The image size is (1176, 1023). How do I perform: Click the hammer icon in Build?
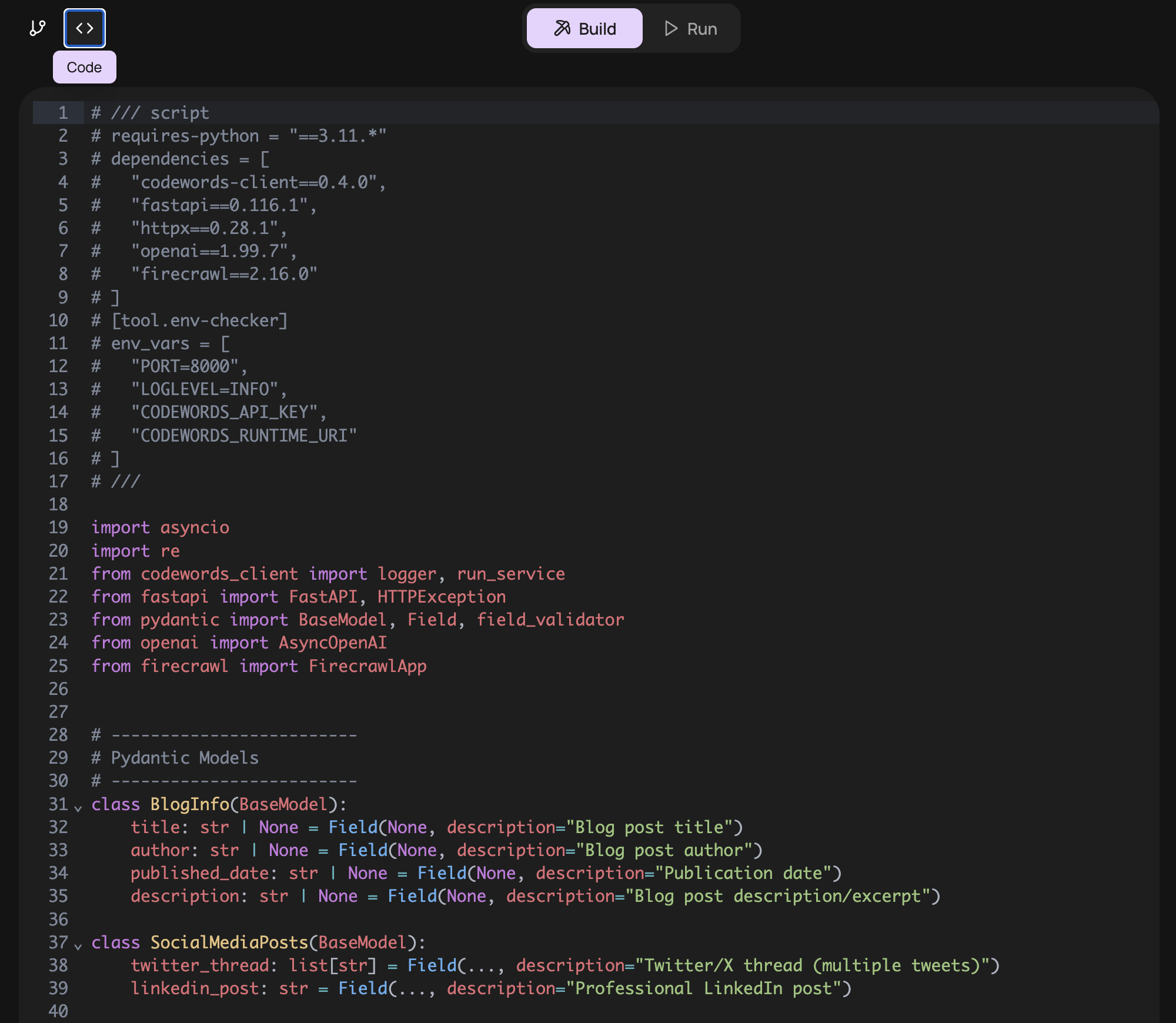[x=562, y=28]
